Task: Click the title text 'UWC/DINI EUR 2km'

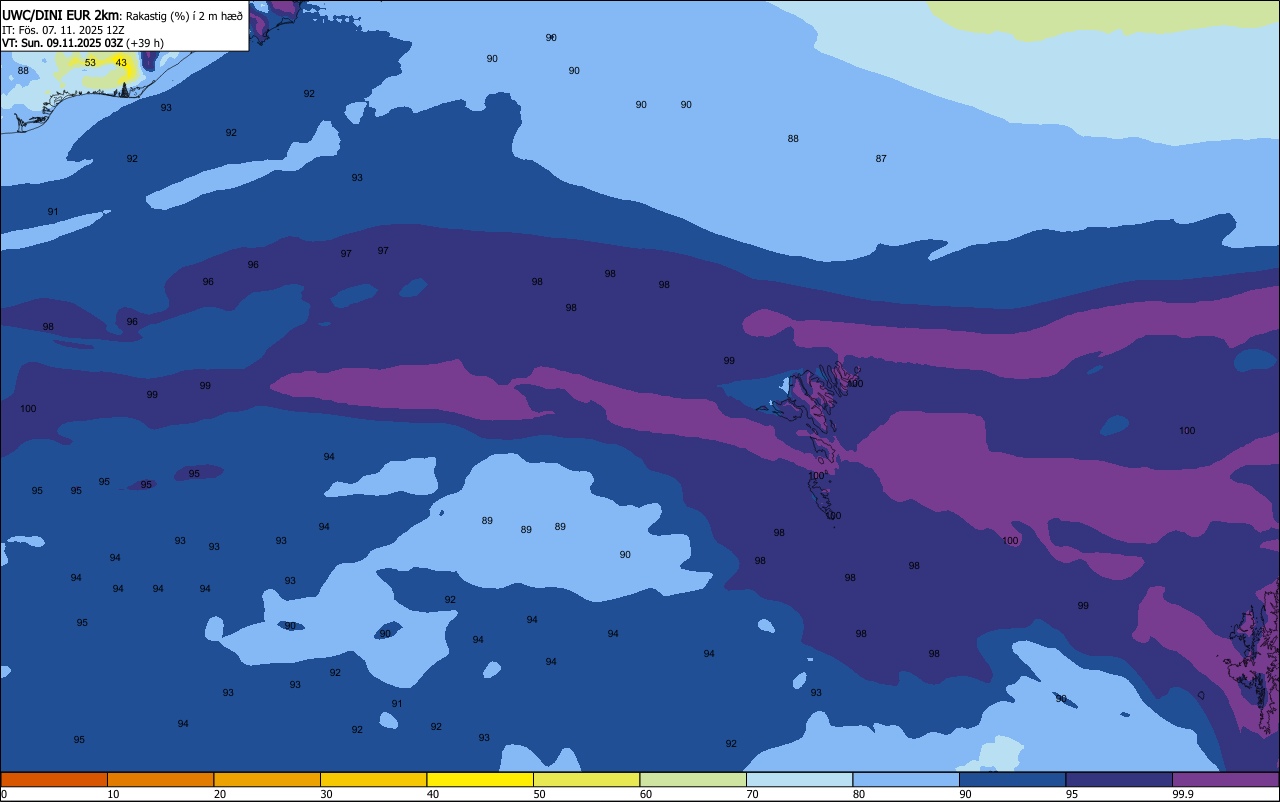Action: click(61, 15)
